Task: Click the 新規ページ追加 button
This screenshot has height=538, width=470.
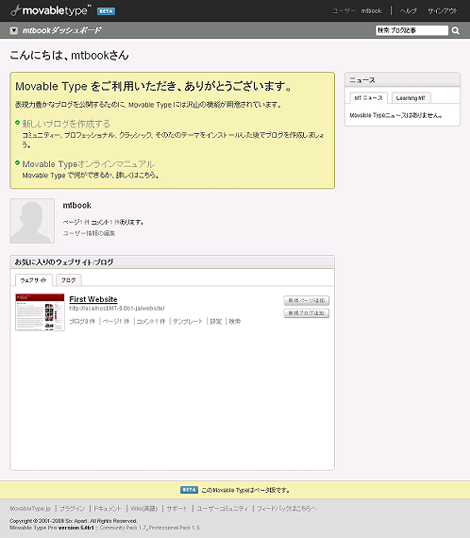Action: click(x=307, y=301)
